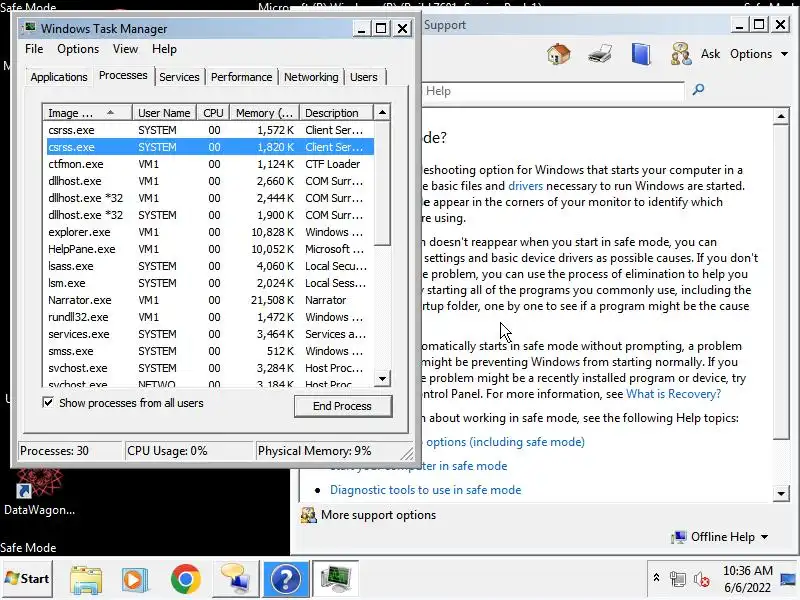Click the Print icon in Help window
800x600 pixels.
600,54
